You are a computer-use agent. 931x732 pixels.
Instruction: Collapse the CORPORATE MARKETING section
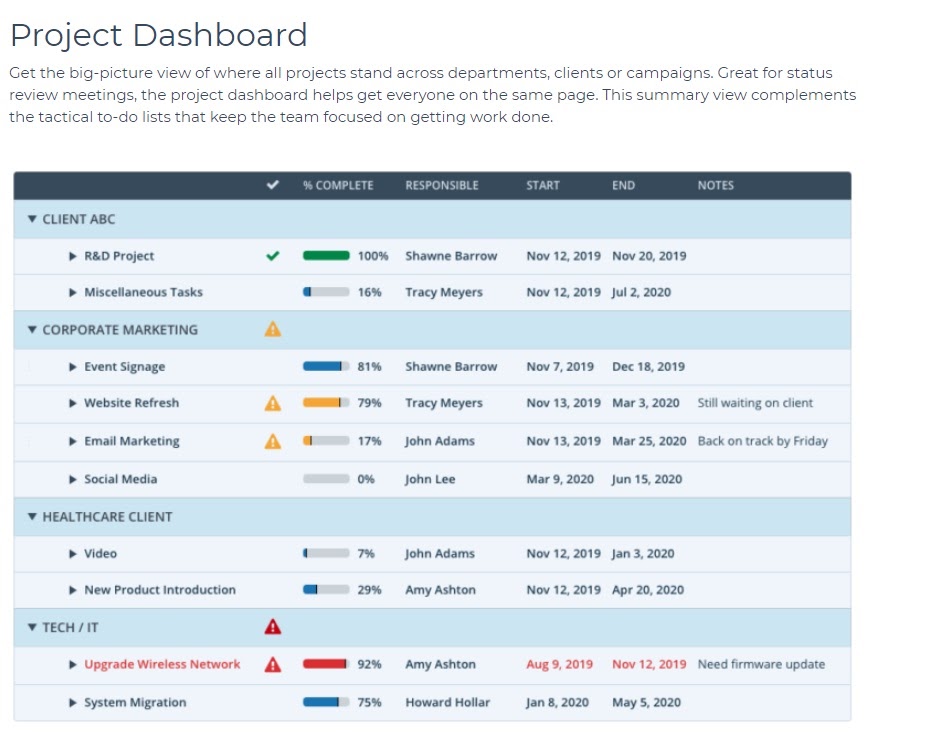[x=31, y=329]
